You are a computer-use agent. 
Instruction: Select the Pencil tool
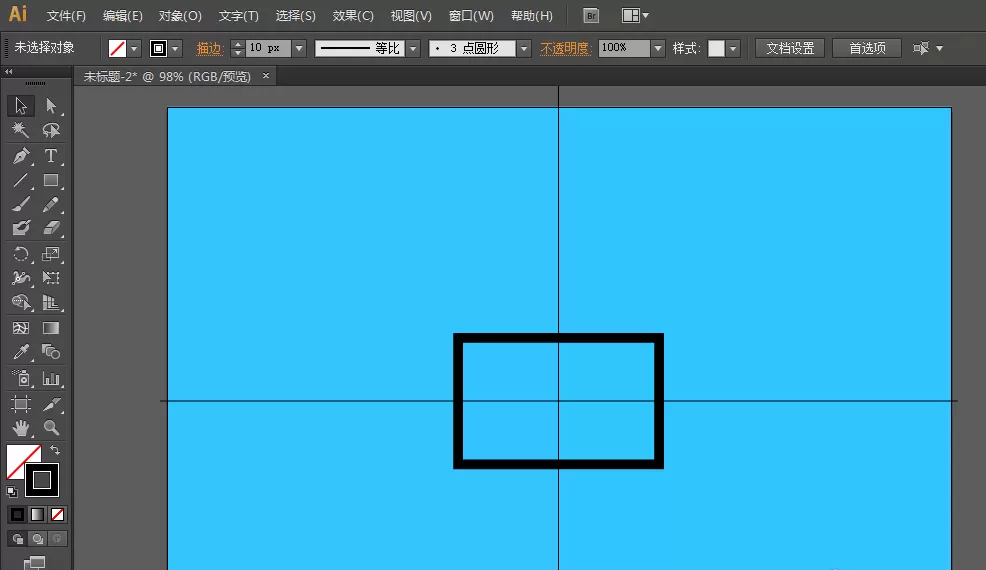pos(51,204)
